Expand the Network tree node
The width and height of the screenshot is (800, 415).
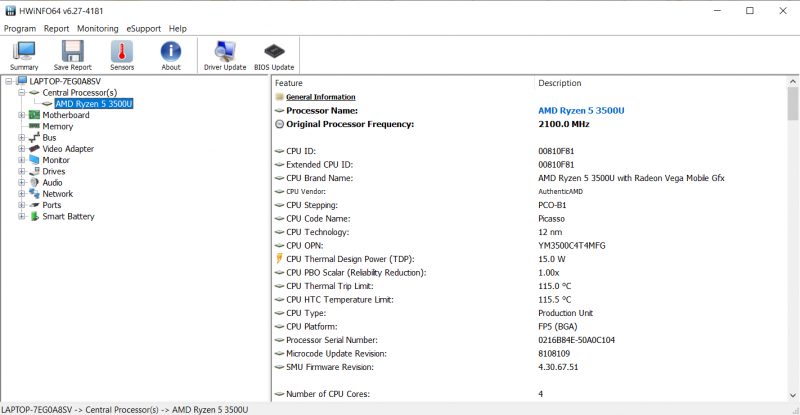coord(21,194)
